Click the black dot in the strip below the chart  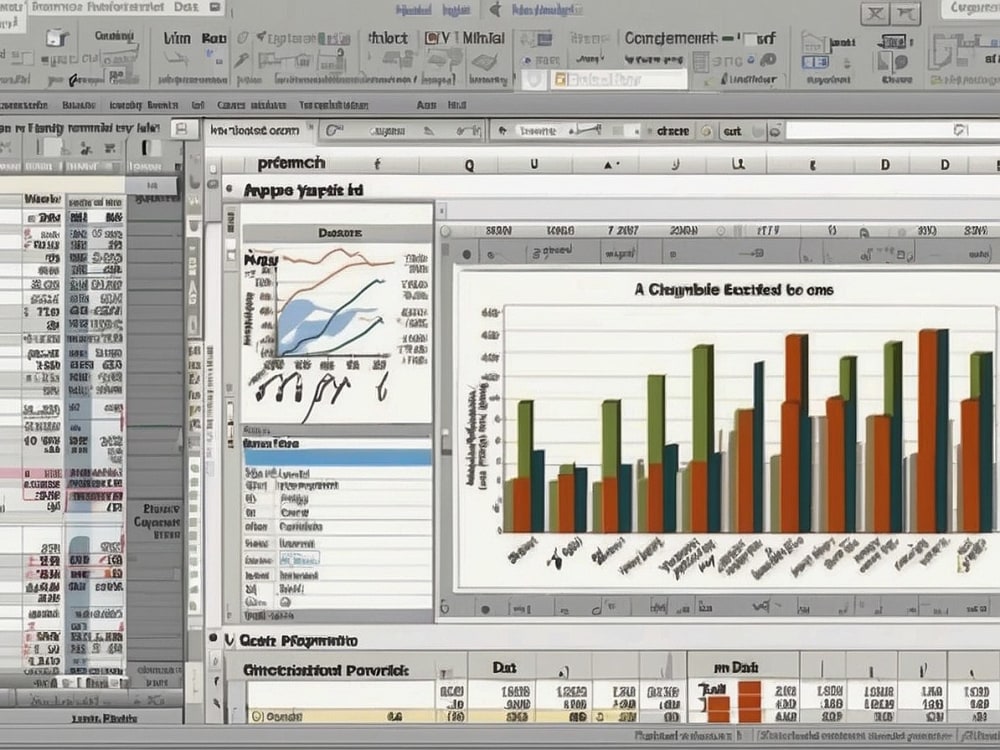click(486, 610)
